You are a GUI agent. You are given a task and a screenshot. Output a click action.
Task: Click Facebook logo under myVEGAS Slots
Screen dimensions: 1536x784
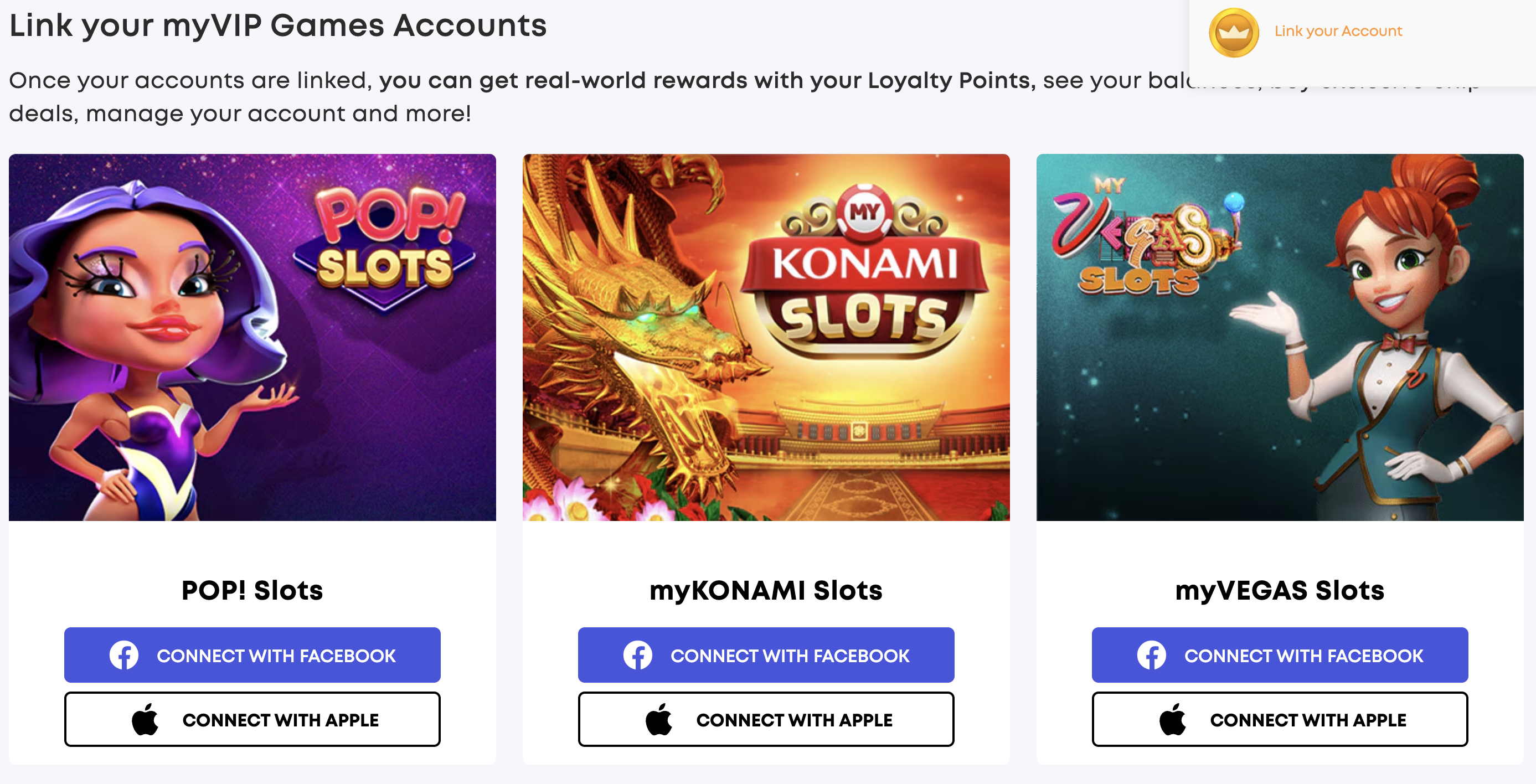(x=1151, y=655)
